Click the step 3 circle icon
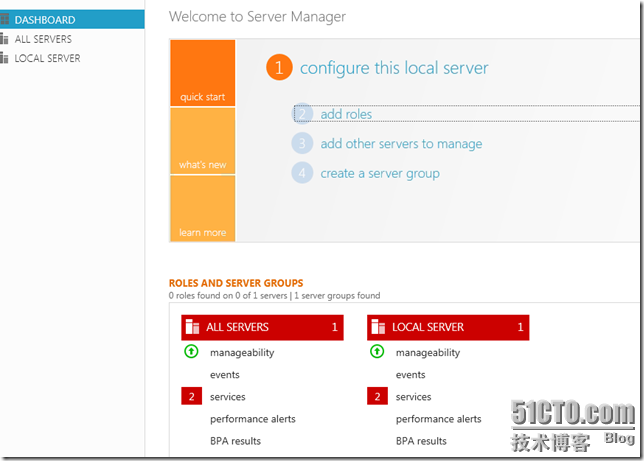Screen dimensions: 644x461 click(302, 143)
